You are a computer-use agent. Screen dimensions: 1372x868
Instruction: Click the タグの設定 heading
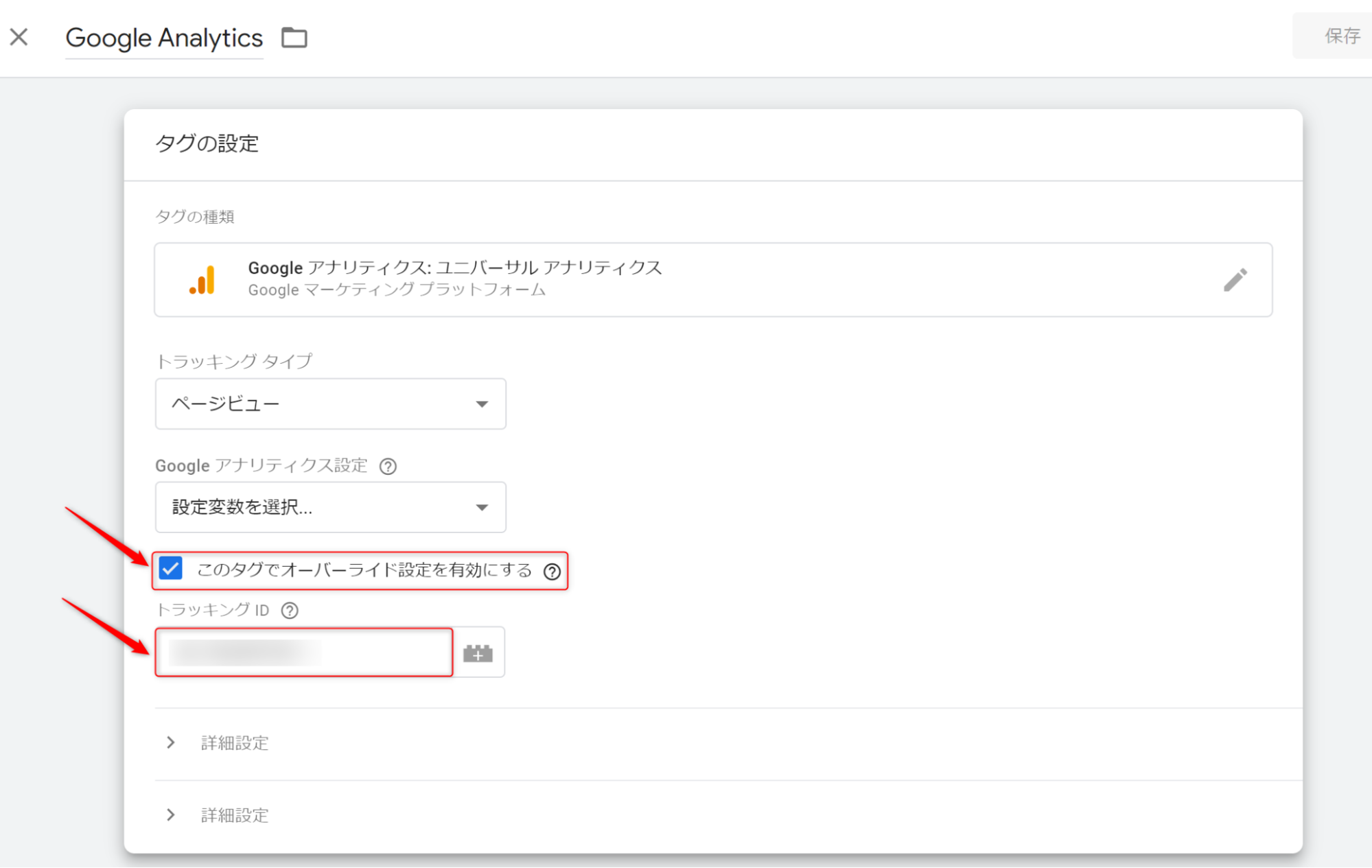click(x=207, y=144)
